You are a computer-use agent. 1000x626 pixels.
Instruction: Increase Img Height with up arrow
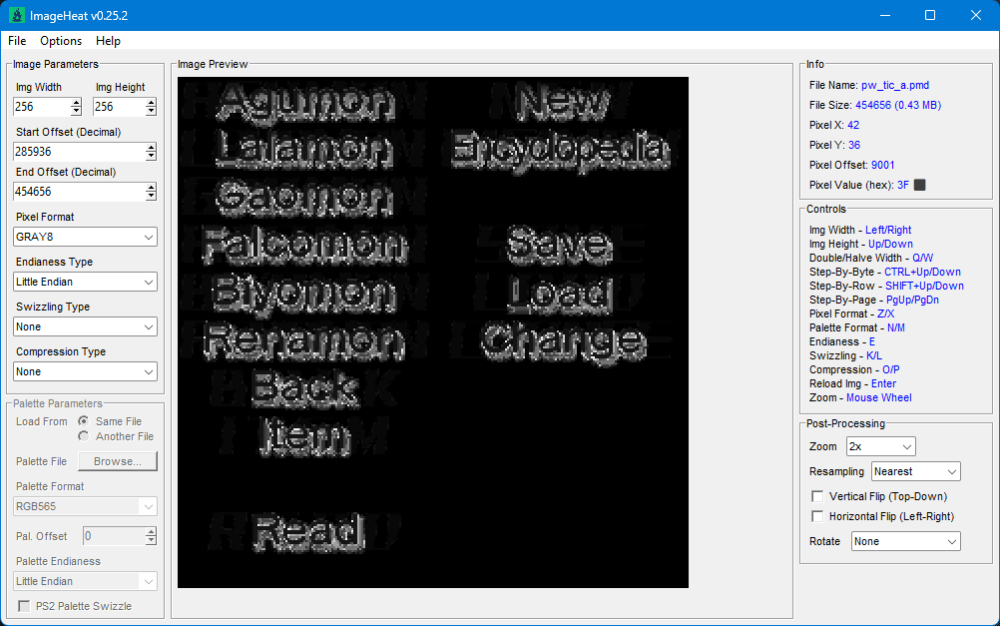151,103
